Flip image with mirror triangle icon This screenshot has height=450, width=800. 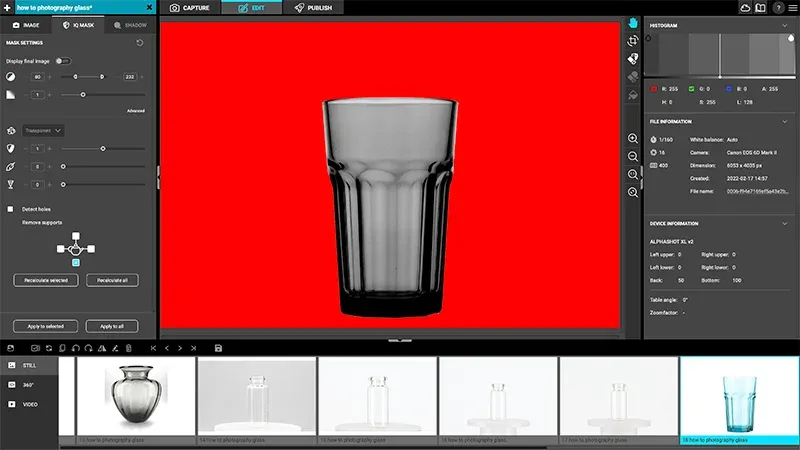tap(102, 348)
